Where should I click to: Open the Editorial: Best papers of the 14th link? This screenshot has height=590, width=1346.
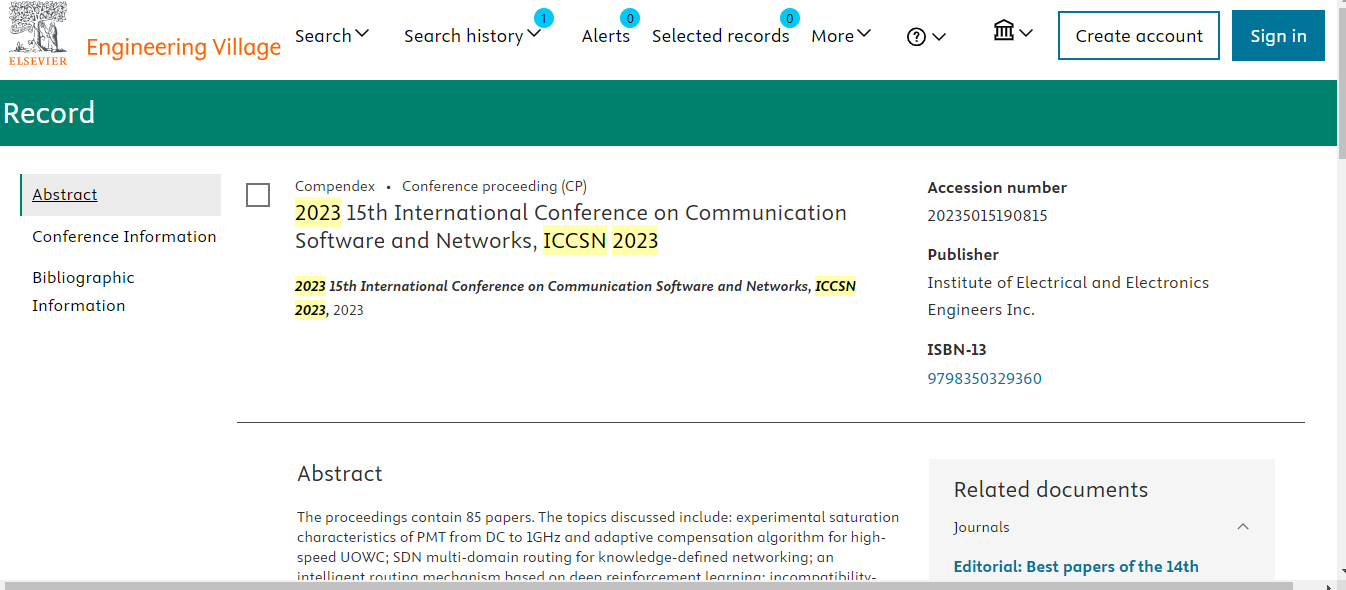pos(1076,566)
